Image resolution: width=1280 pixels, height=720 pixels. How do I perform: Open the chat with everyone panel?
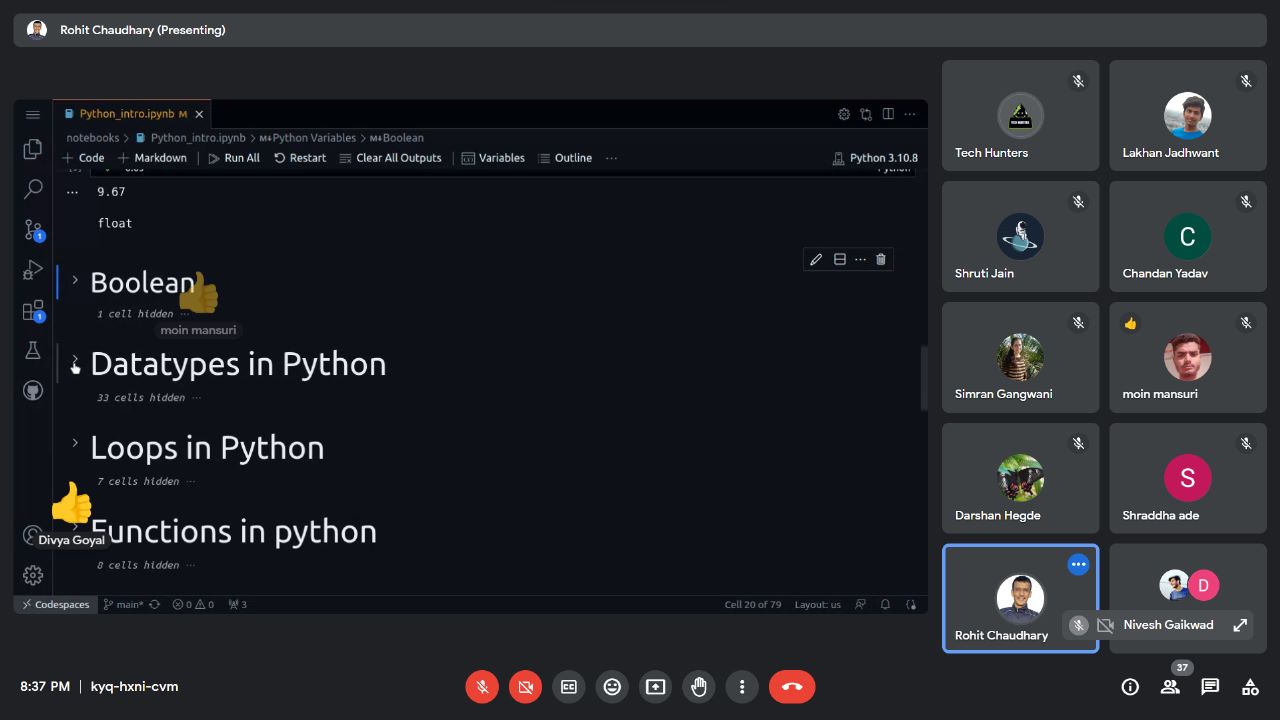click(1210, 687)
